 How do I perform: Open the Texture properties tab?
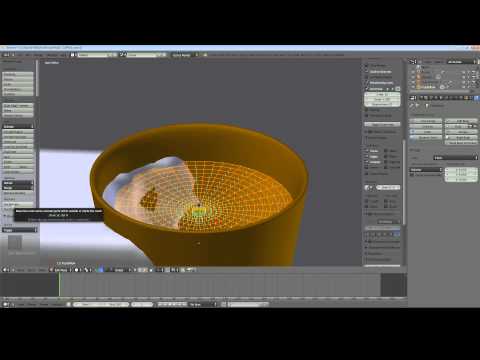coord(466,98)
